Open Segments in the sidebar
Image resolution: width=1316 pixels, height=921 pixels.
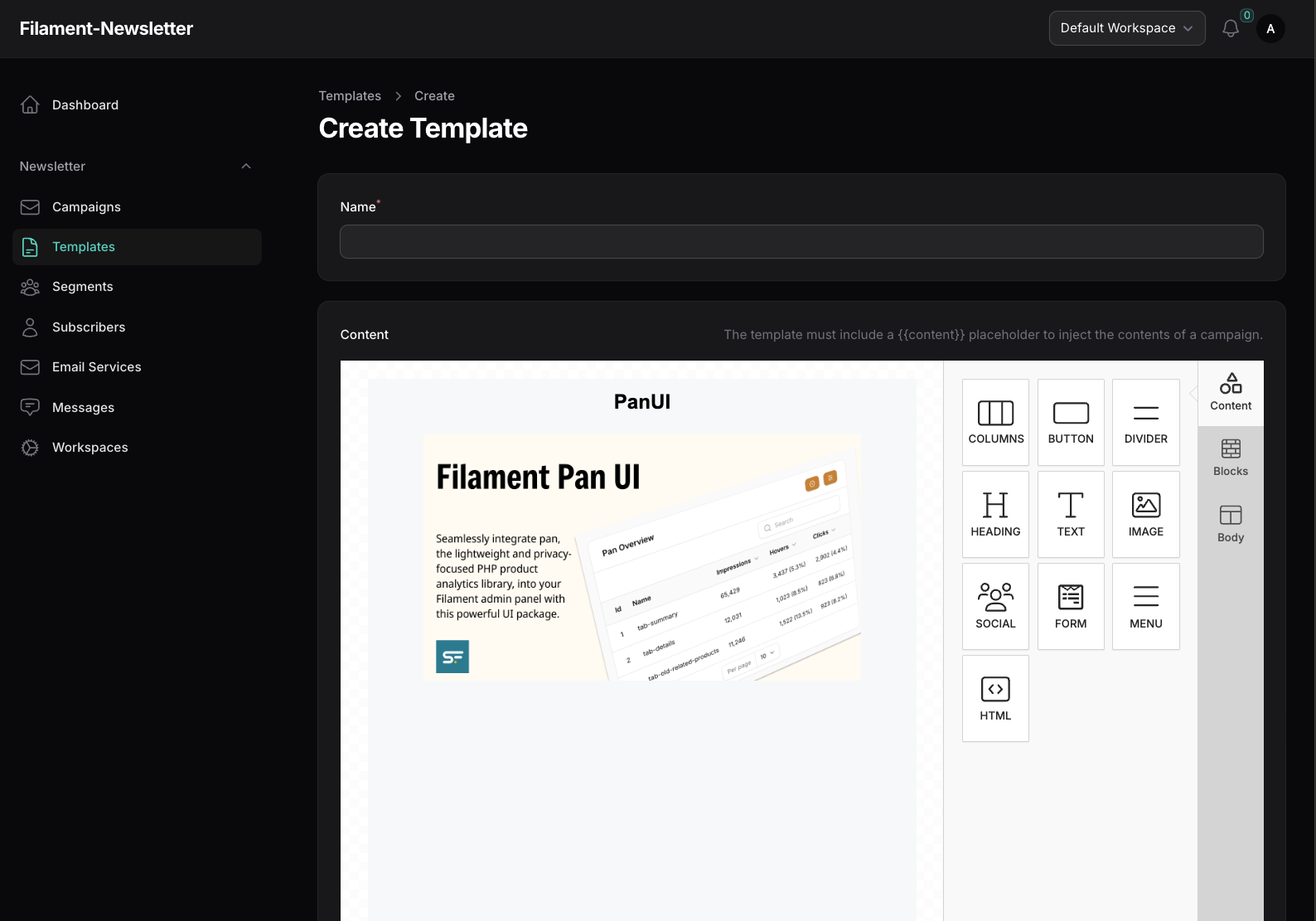click(x=137, y=287)
